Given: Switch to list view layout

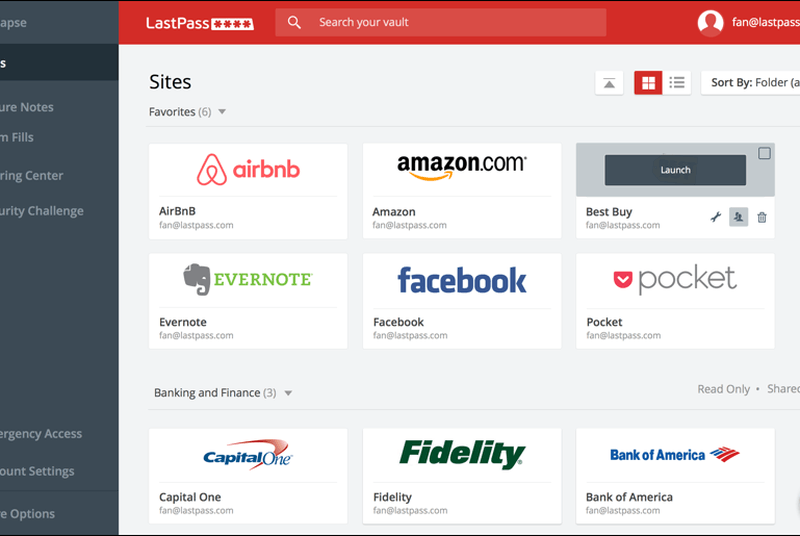Looking at the screenshot, I should click(x=677, y=83).
